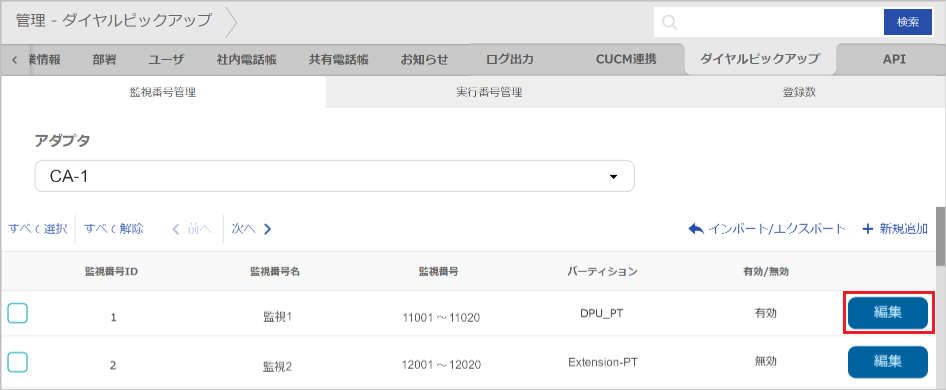Open the 部署 tab
Image resolution: width=946 pixels, height=390 pixels.
pyautogui.click(x=104, y=59)
